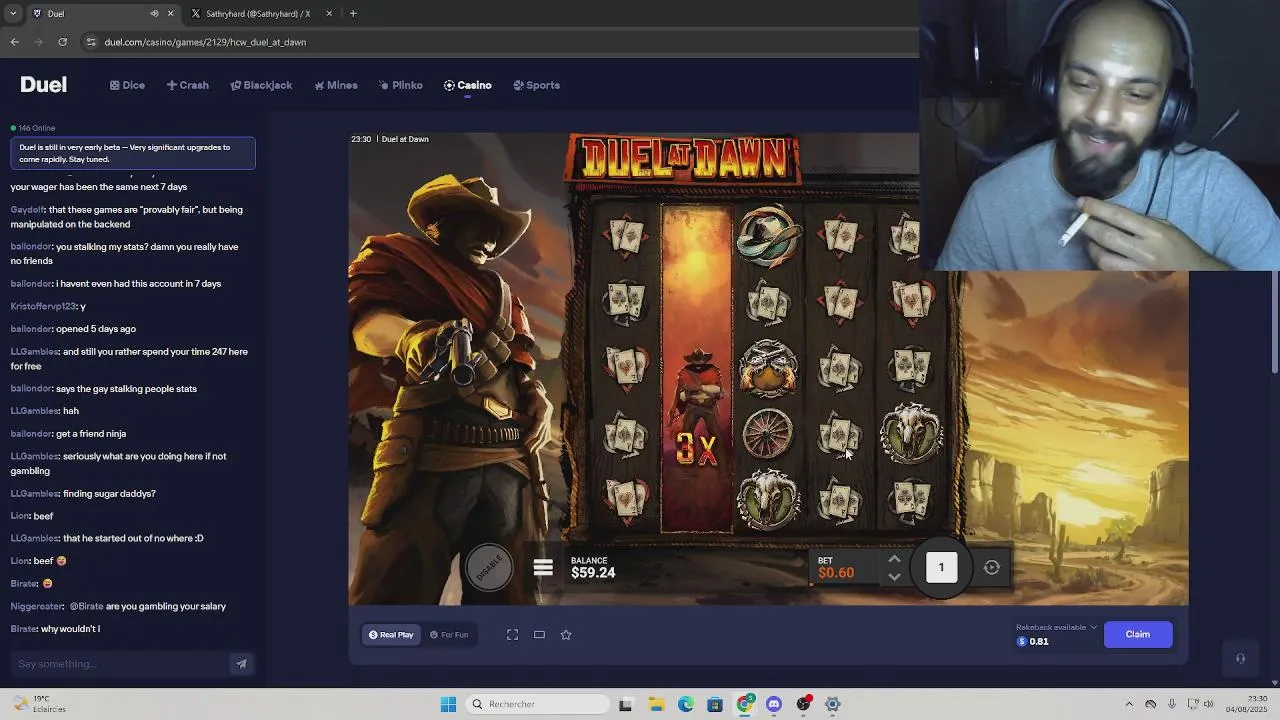Open the Crash game page

[188, 85]
